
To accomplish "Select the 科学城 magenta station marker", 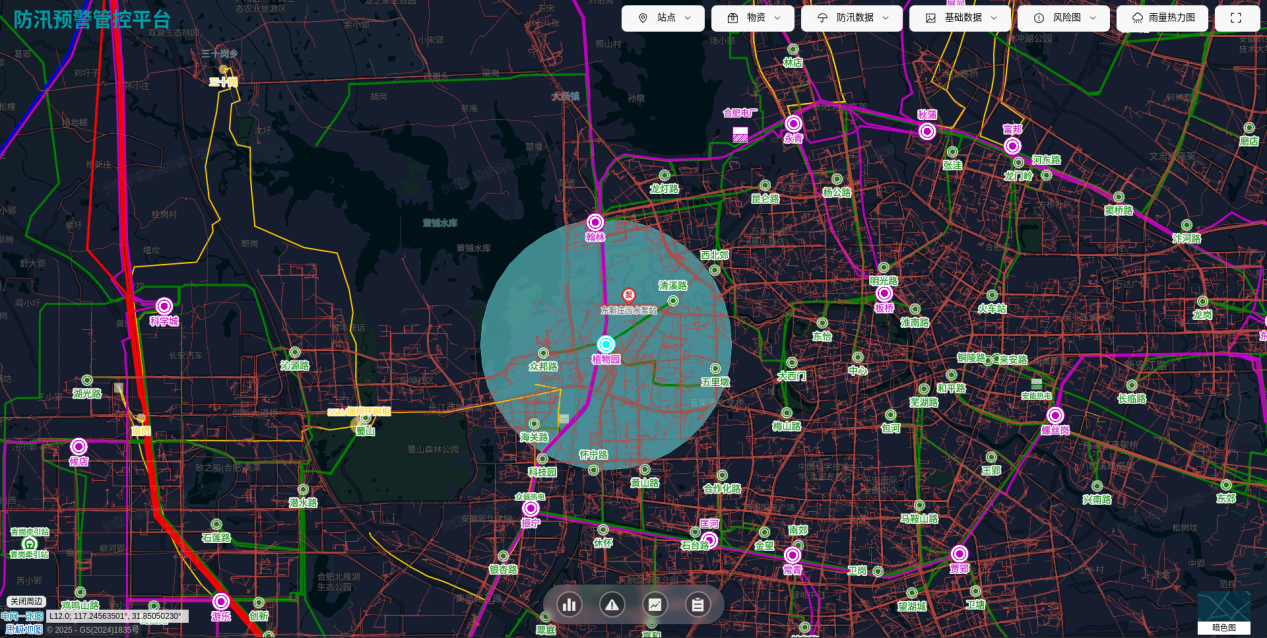I will 164,306.
